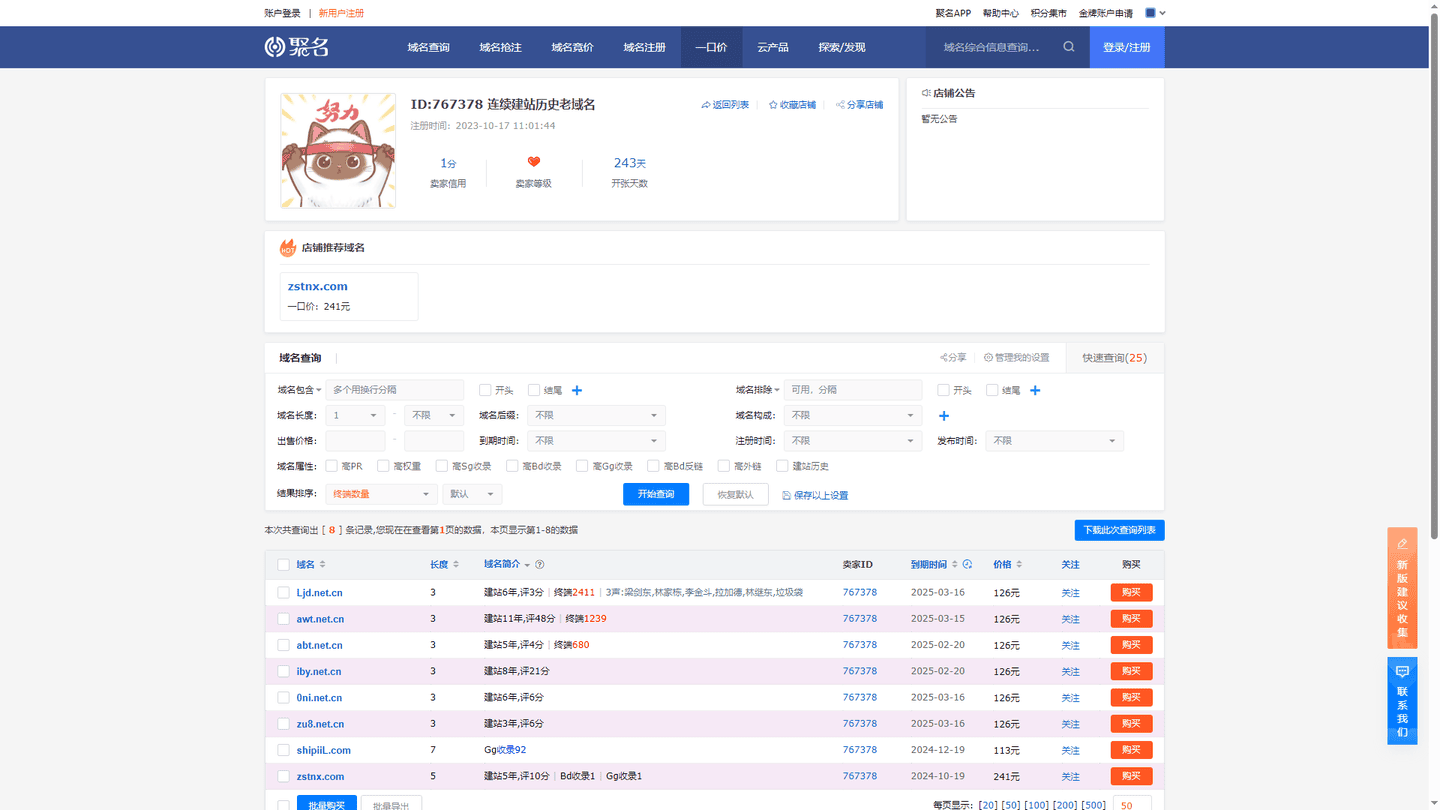Open the 云产品 nav menu

point(772,47)
